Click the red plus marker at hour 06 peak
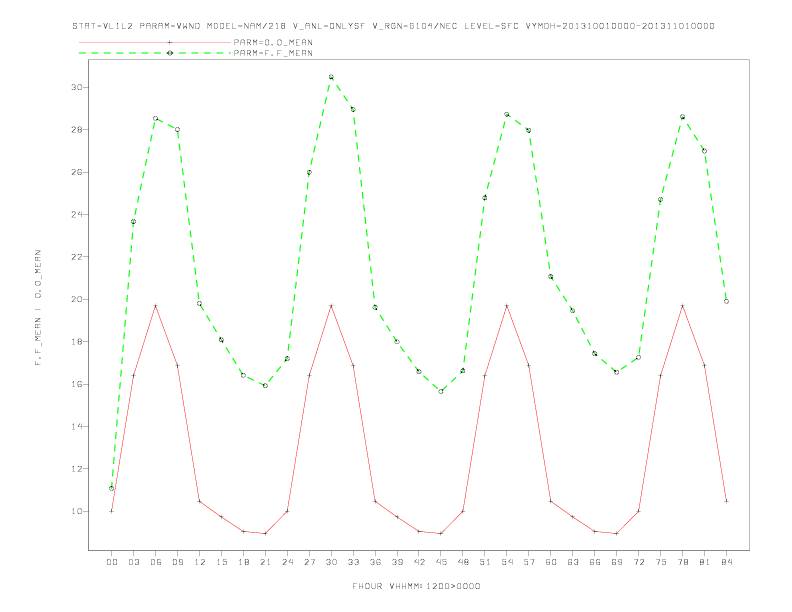Image resolution: width=792 pixels, height=612 pixels. tap(156, 306)
